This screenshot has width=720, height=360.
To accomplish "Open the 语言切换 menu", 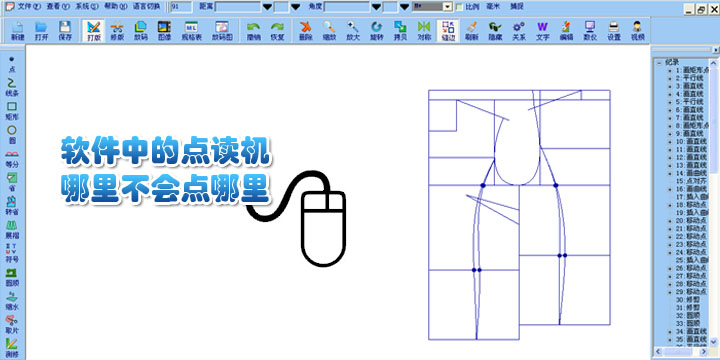I will point(146,6).
